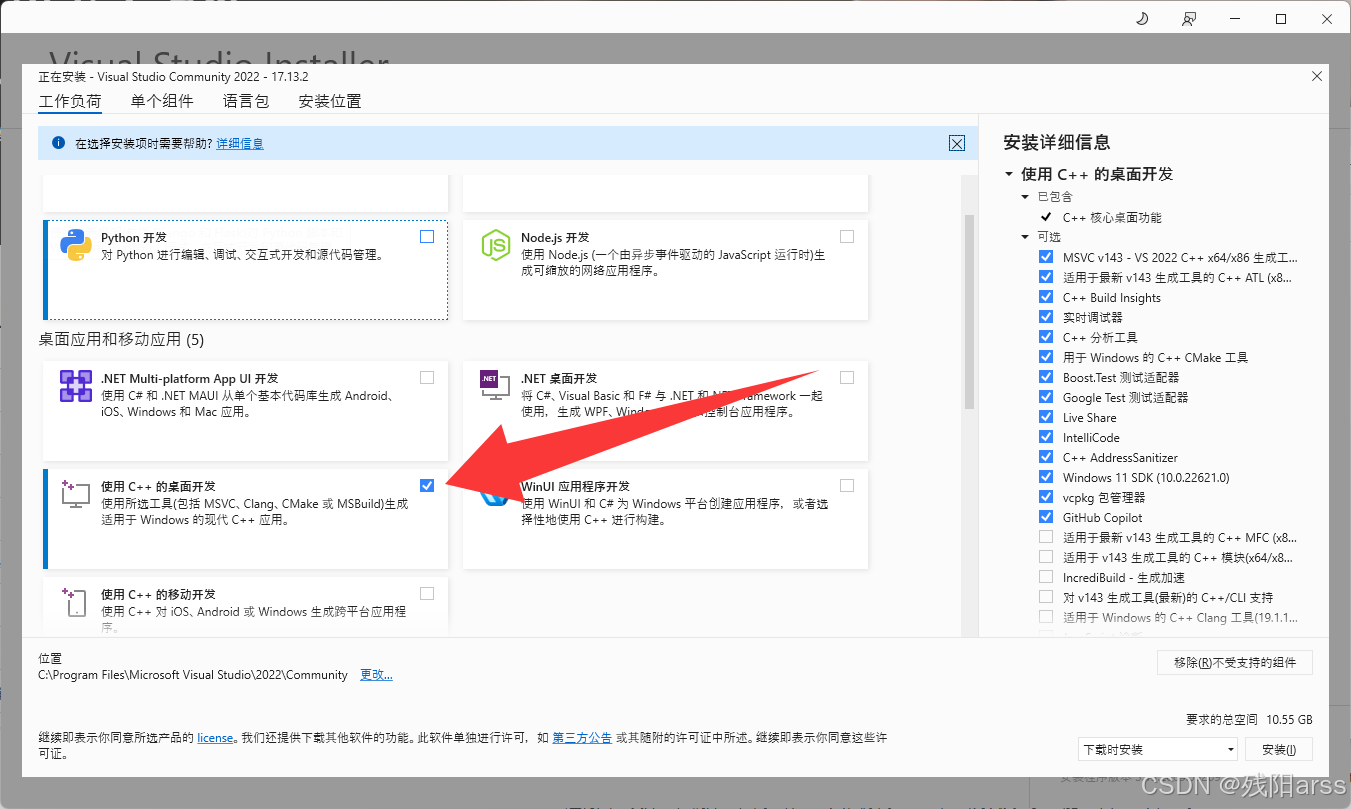The height and width of the screenshot is (809, 1351).
Task: Close the installer workload dialog
Action: click(x=1316, y=76)
